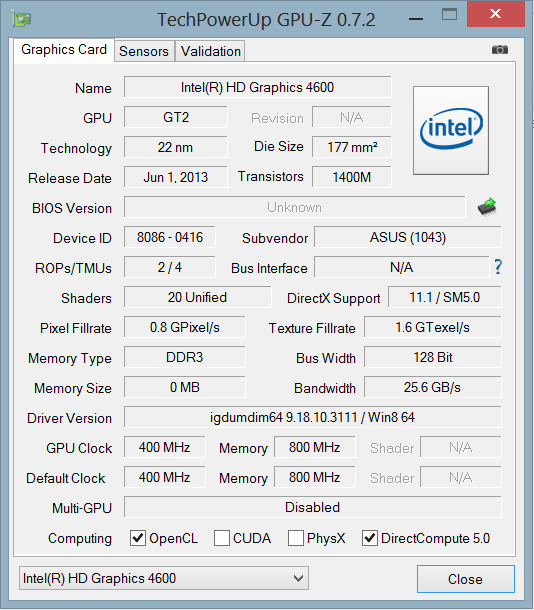This screenshot has height=610, width=534.
Task: Maximize the GPU-Z window
Action: tap(449, 15)
